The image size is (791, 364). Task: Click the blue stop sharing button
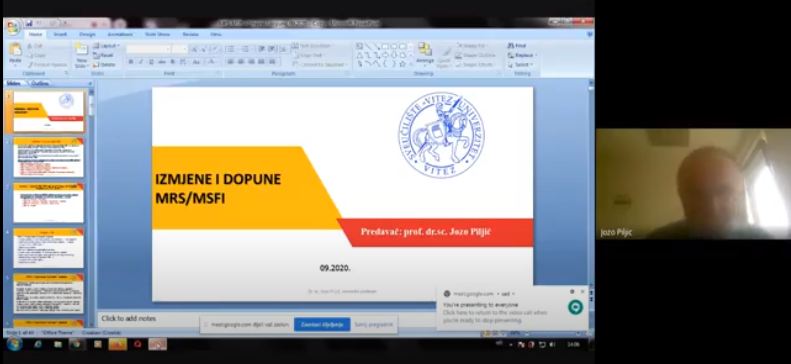click(x=322, y=325)
